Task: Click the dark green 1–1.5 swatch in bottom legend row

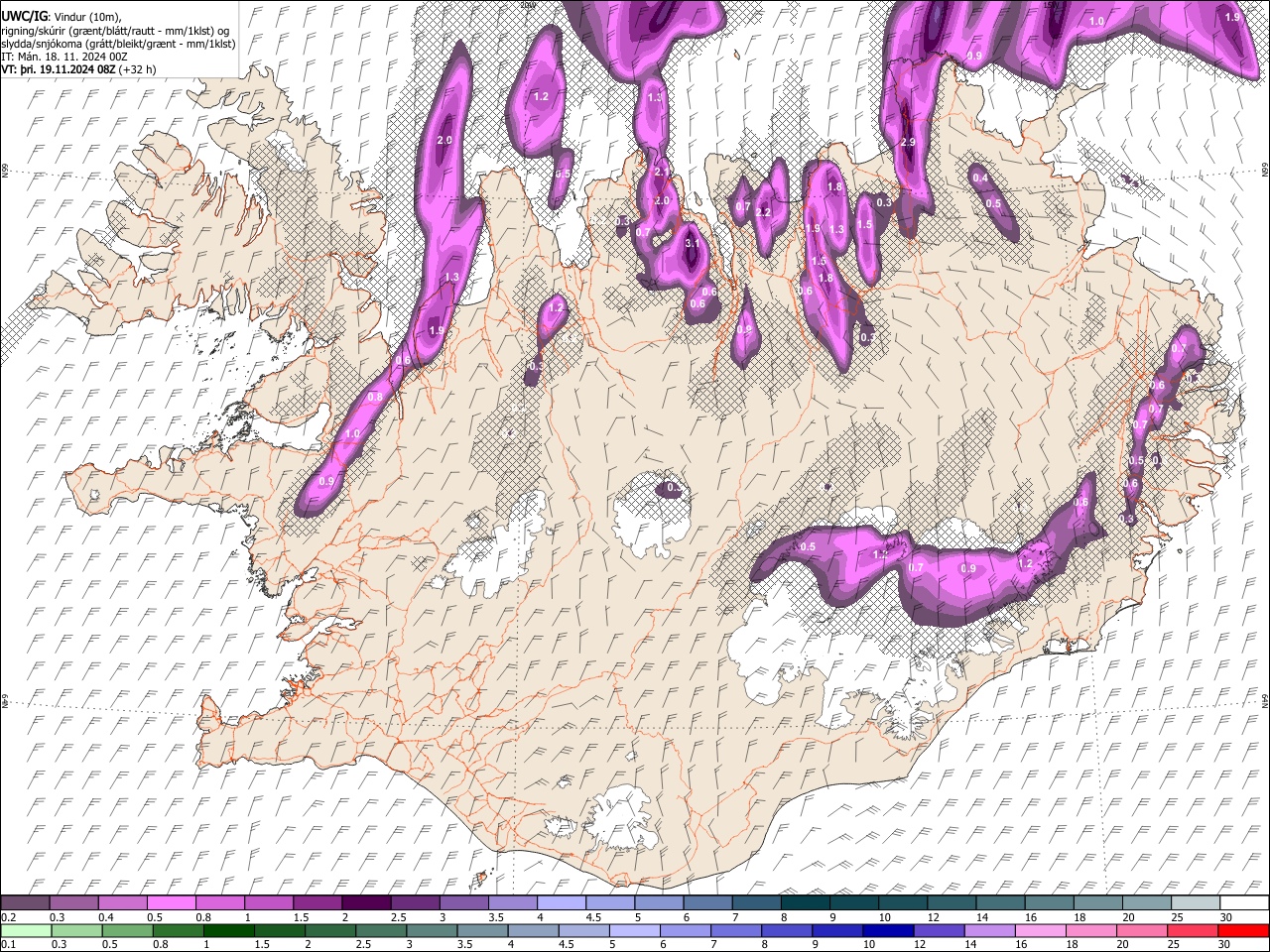Action: (229, 930)
